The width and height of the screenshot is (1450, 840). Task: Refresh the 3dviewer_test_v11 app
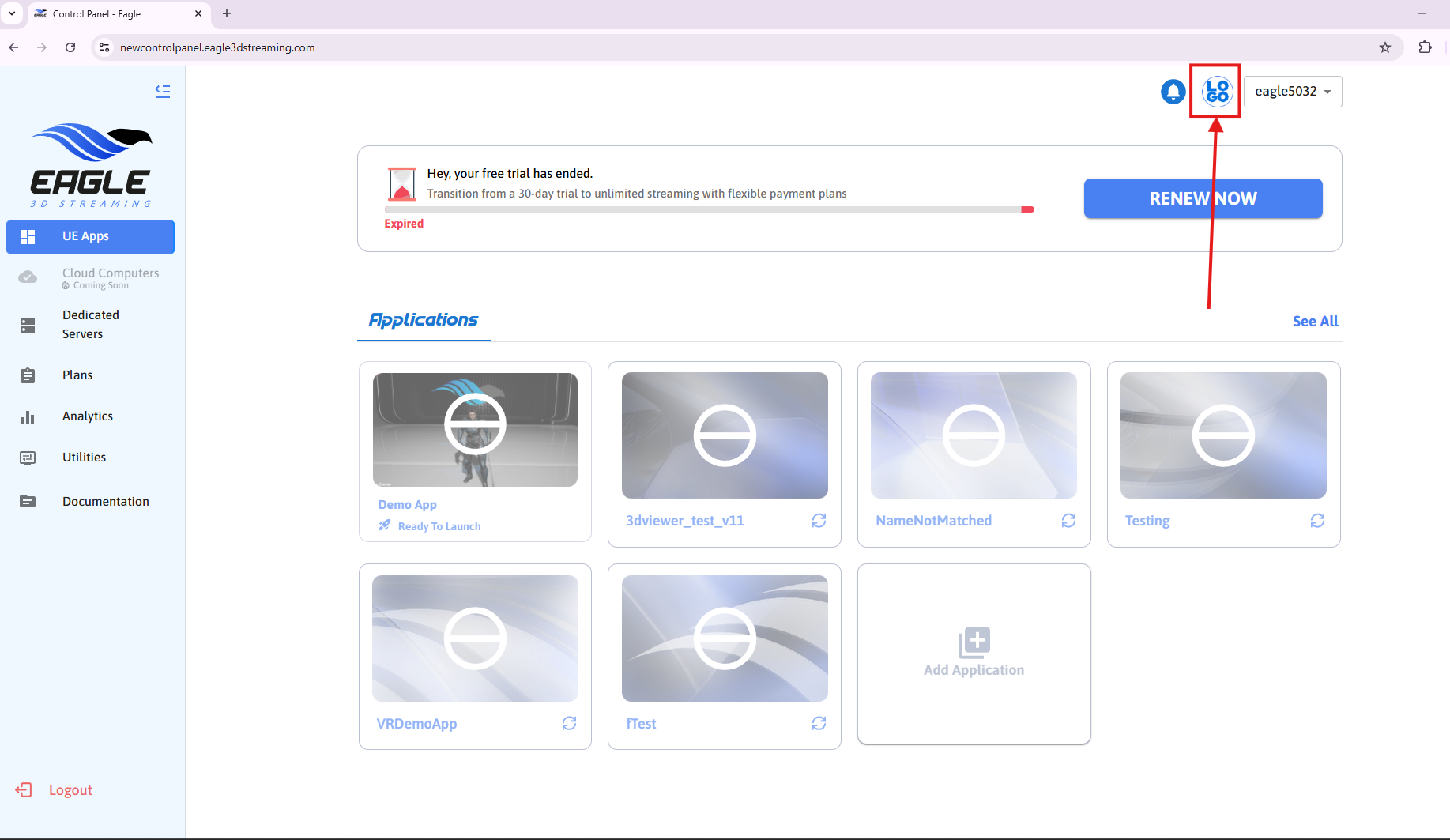819,521
